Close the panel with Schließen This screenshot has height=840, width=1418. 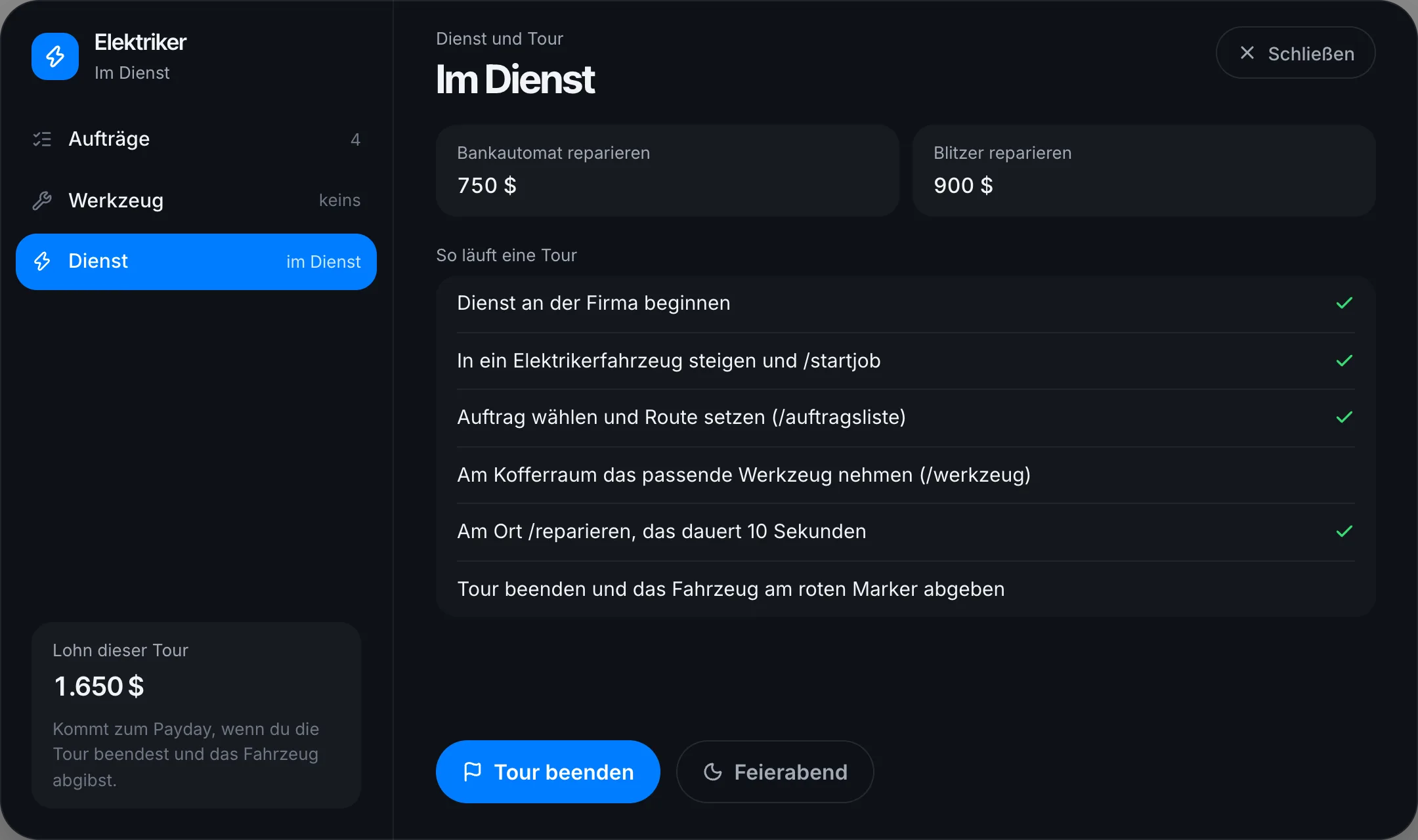click(1296, 53)
